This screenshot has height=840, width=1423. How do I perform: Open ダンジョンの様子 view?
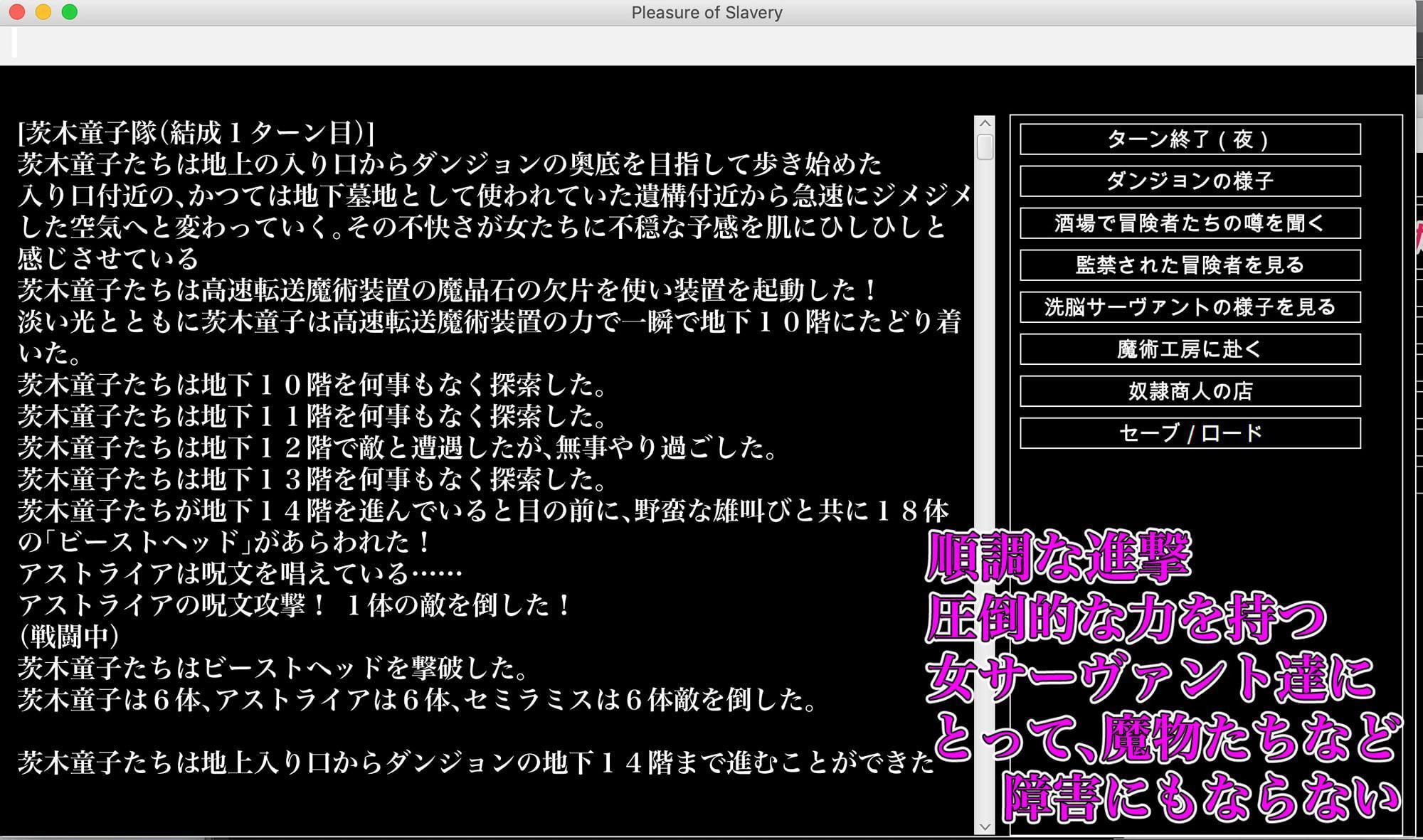1190,181
